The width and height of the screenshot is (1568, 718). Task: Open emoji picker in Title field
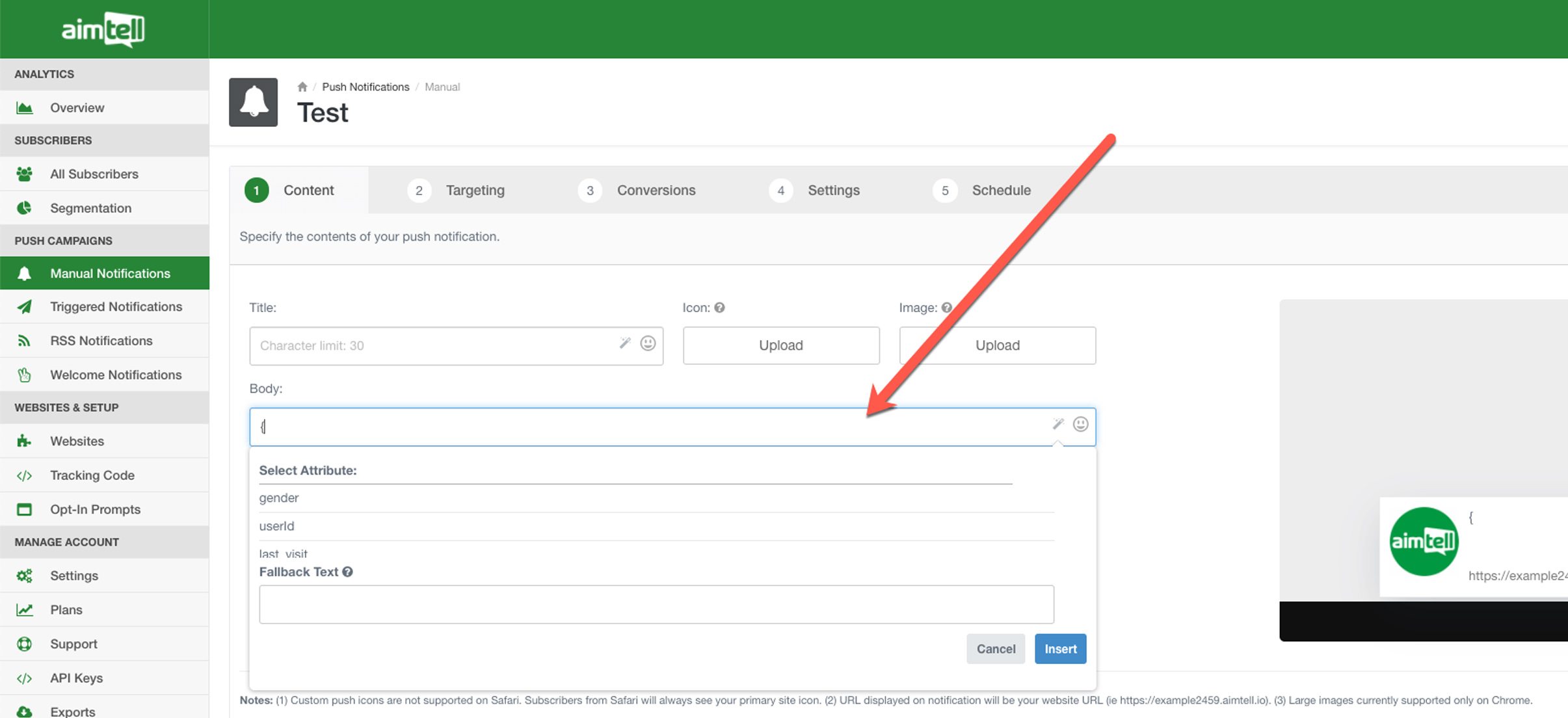point(648,343)
